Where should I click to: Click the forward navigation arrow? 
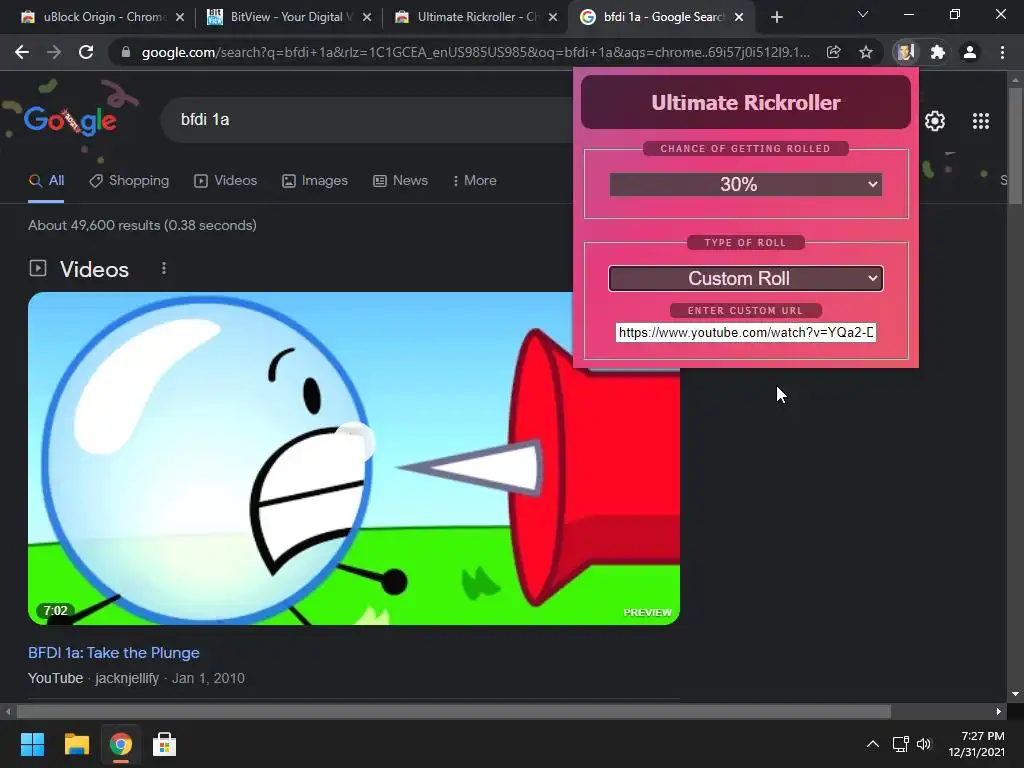tap(54, 52)
